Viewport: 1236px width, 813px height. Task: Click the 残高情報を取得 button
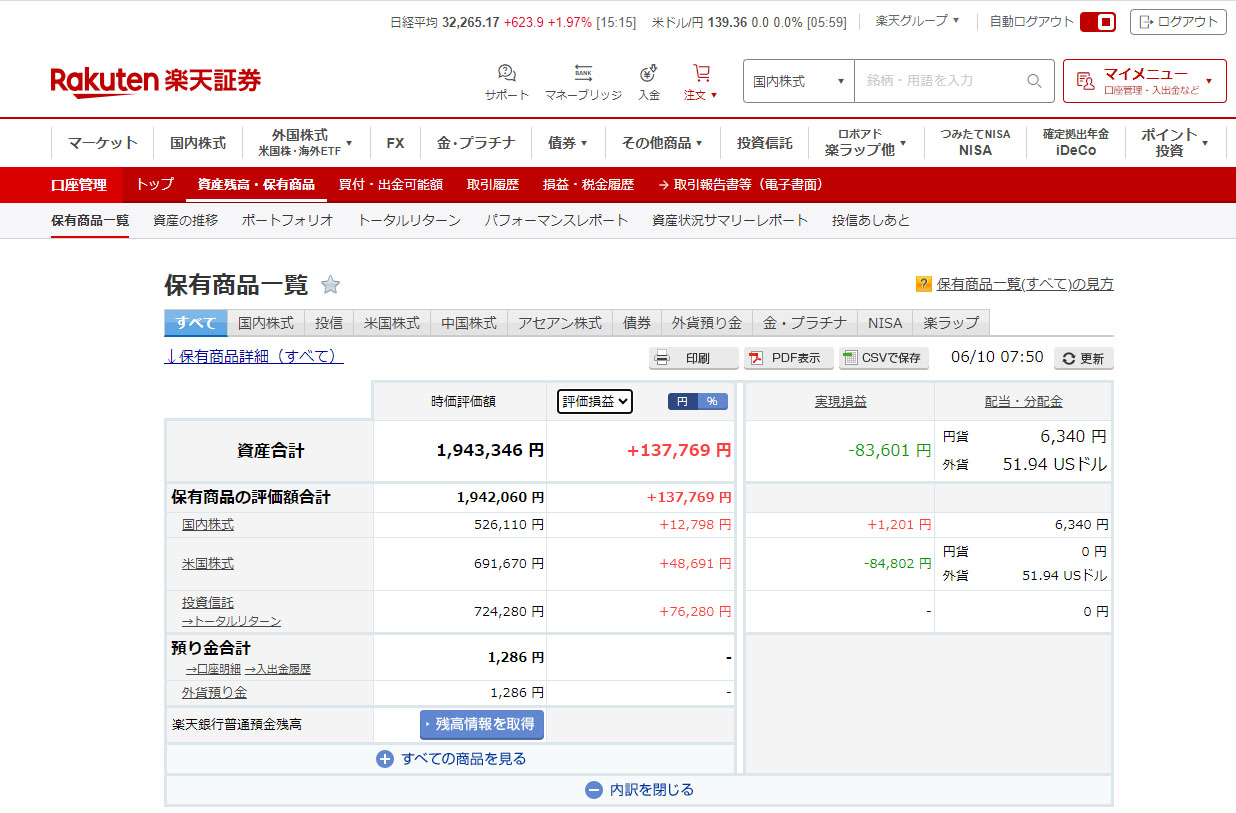point(482,724)
